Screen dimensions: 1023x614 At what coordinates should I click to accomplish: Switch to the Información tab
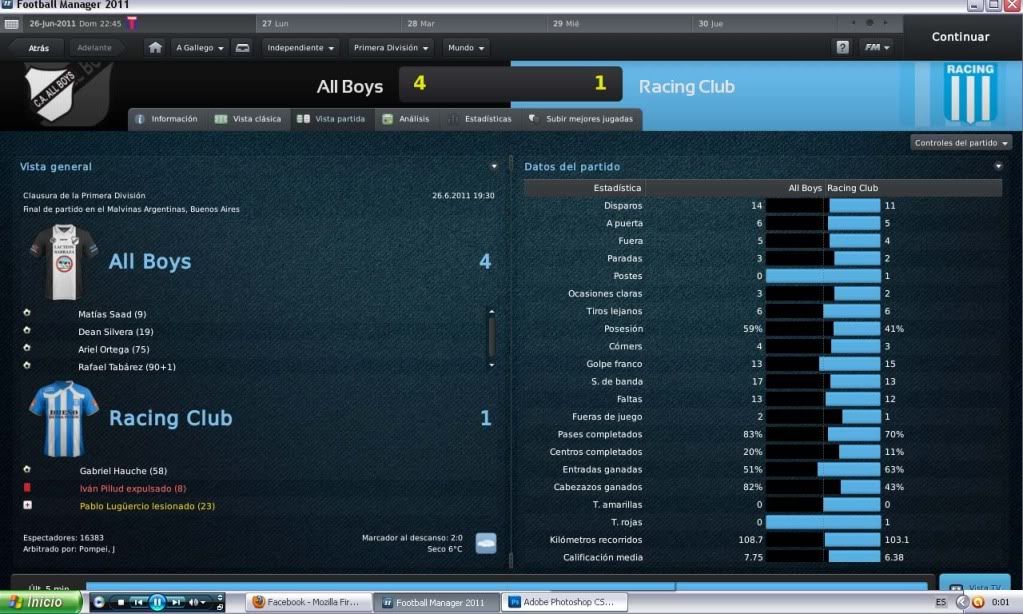(x=167, y=119)
